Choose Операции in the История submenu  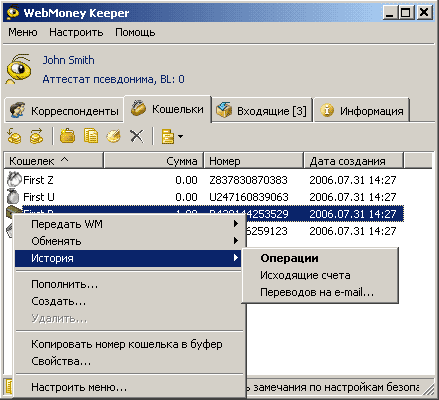tap(289, 258)
